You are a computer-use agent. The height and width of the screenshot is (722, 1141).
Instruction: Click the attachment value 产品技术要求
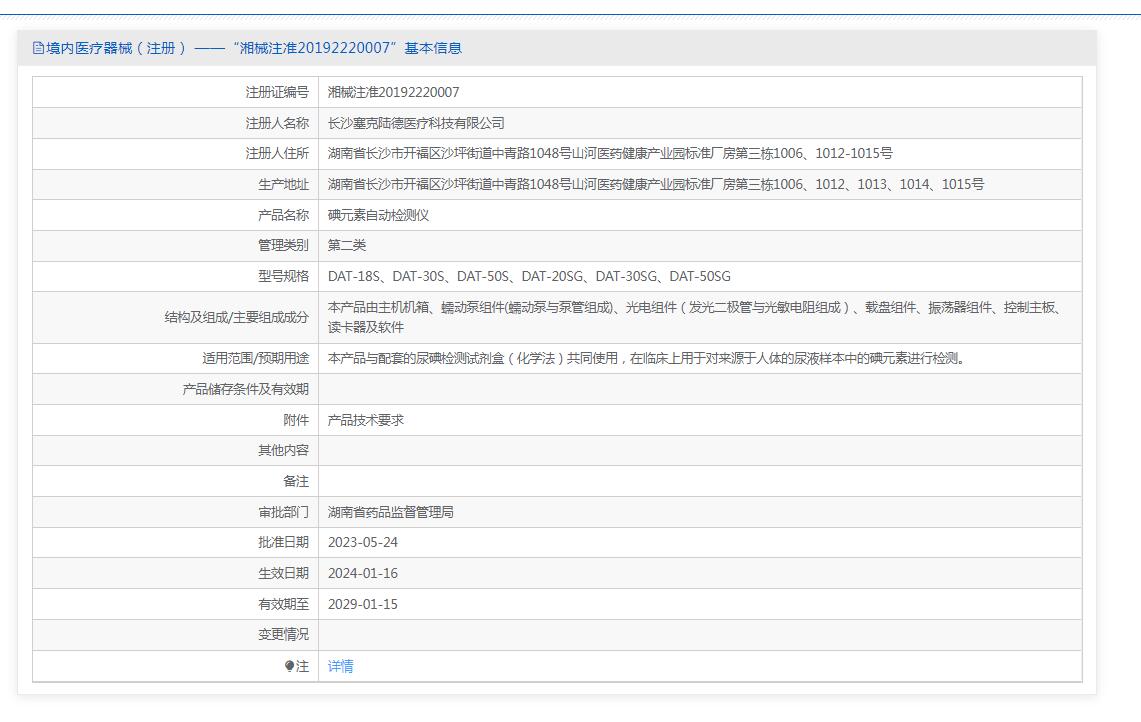[366, 420]
